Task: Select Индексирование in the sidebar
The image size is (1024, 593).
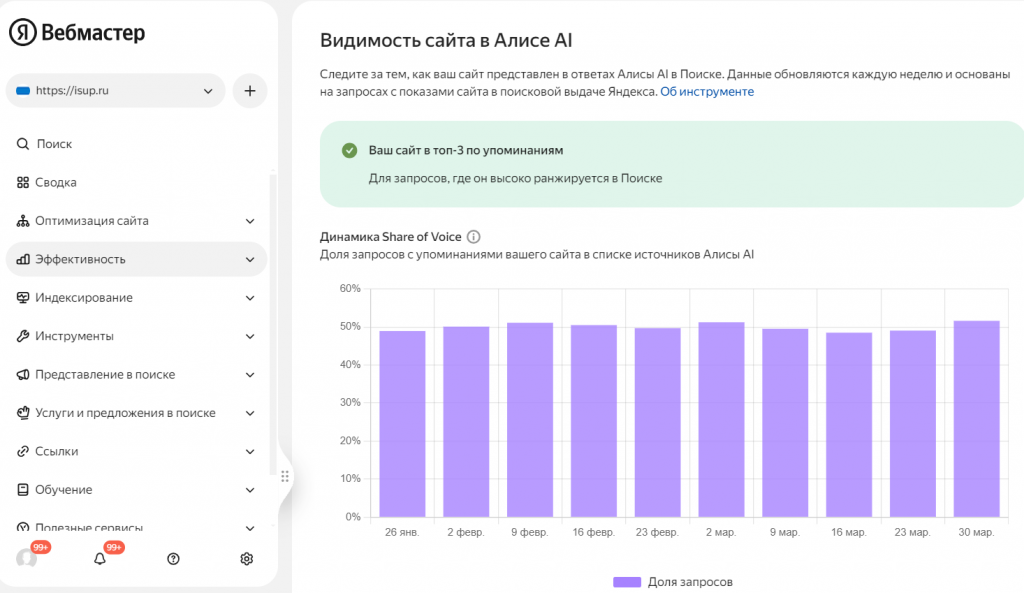Action: tap(84, 298)
